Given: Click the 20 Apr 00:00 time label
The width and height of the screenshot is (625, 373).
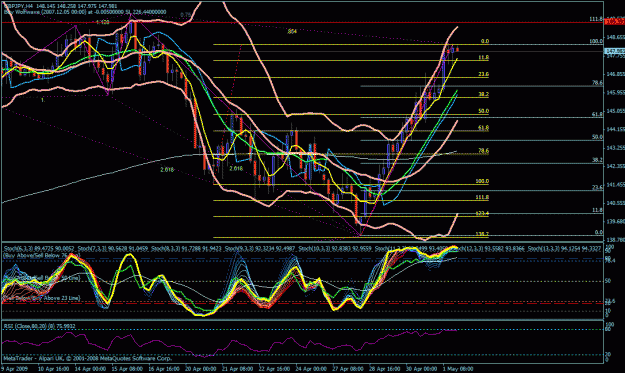Looking at the screenshot, I should [x=200, y=369].
